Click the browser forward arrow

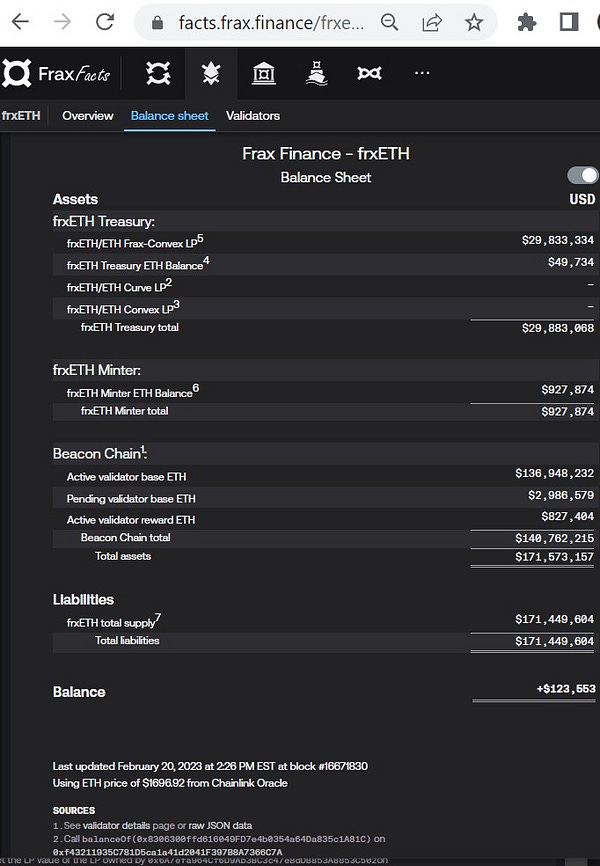62,22
